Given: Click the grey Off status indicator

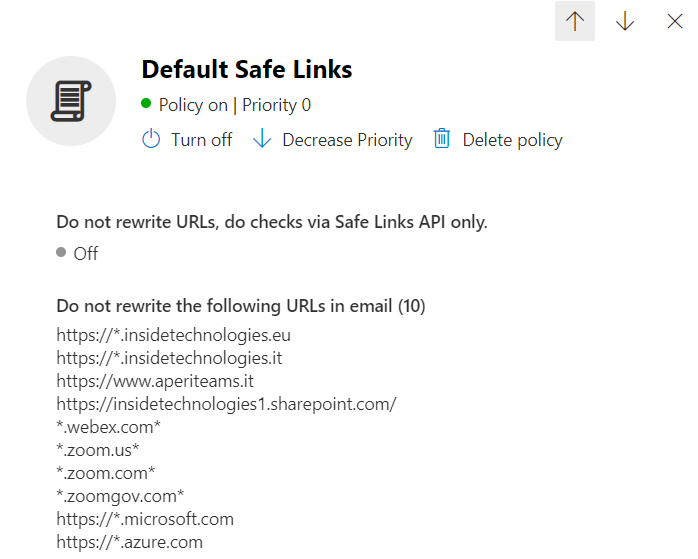Looking at the screenshot, I should (x=61, y=252).
